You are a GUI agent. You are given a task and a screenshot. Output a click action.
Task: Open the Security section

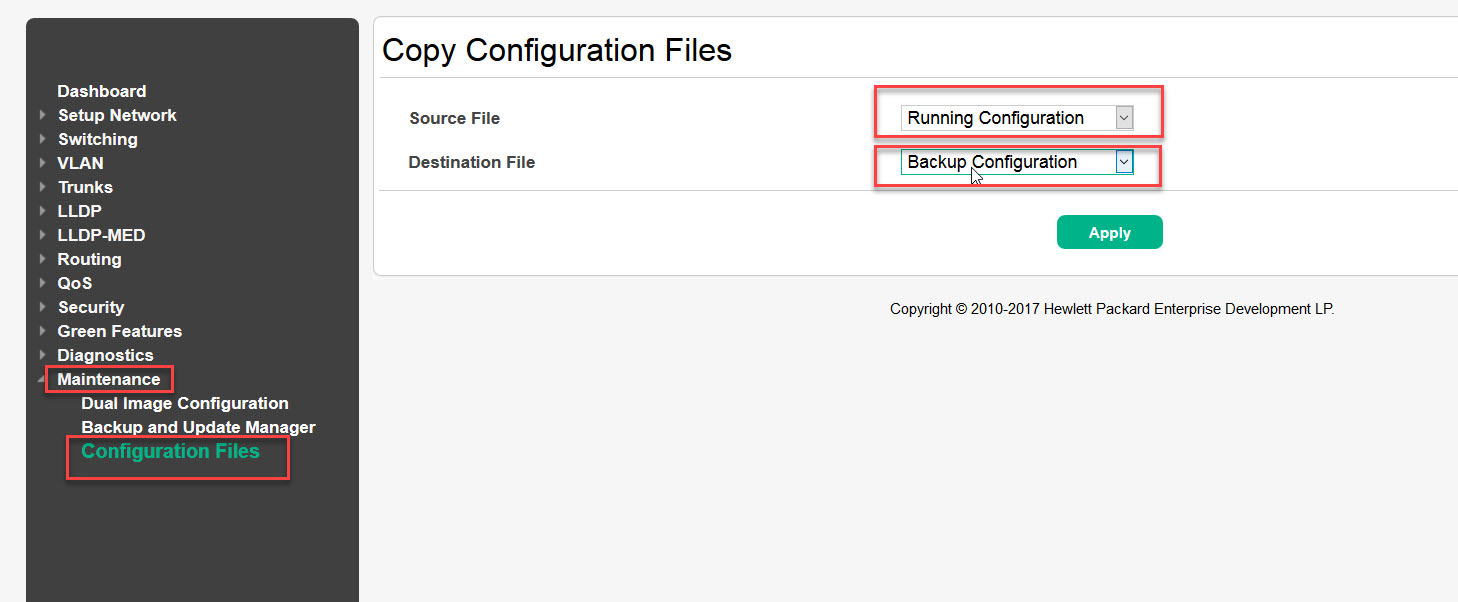90,307
